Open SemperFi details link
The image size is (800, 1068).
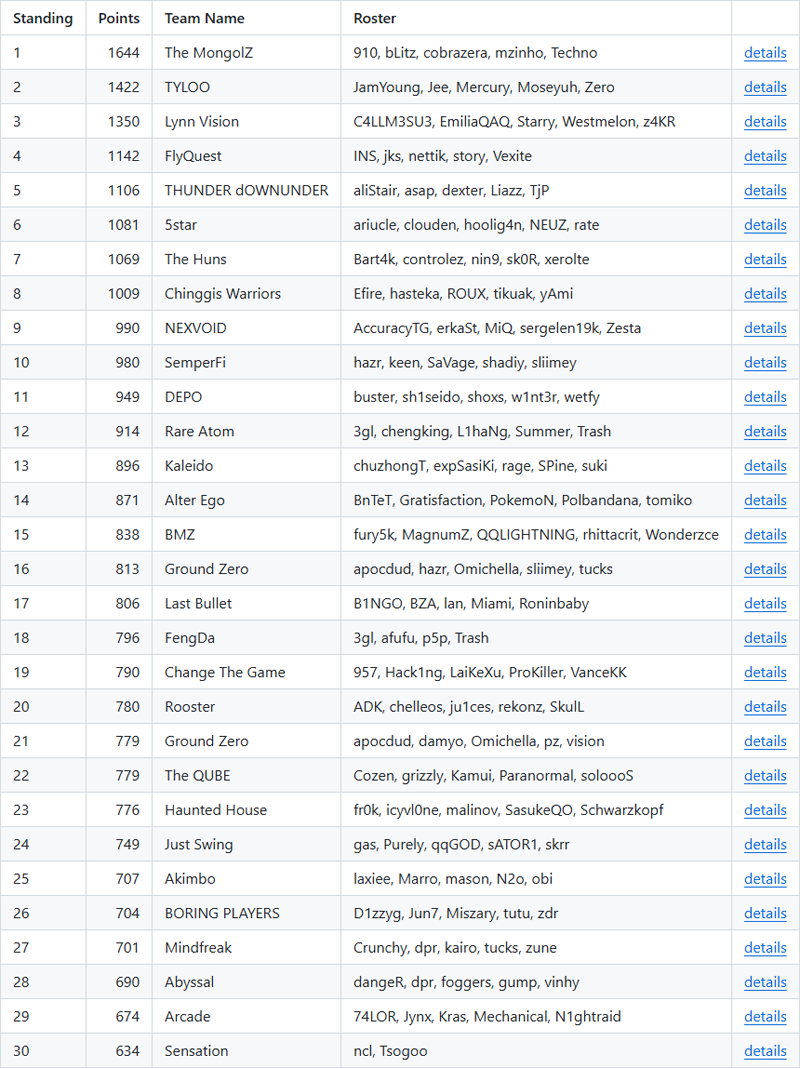pyautogui.click(x=765, y=362)
